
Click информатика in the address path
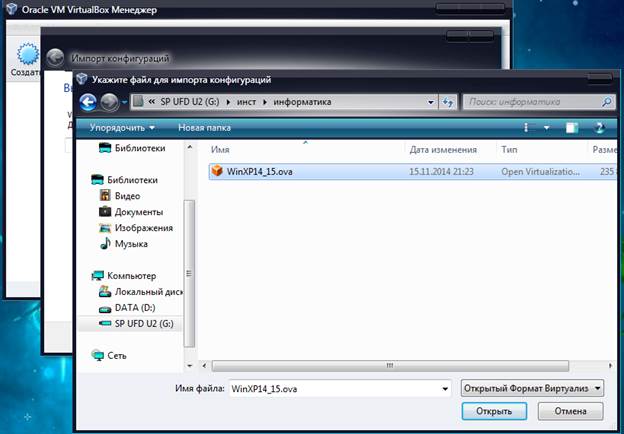click(302, 102)
